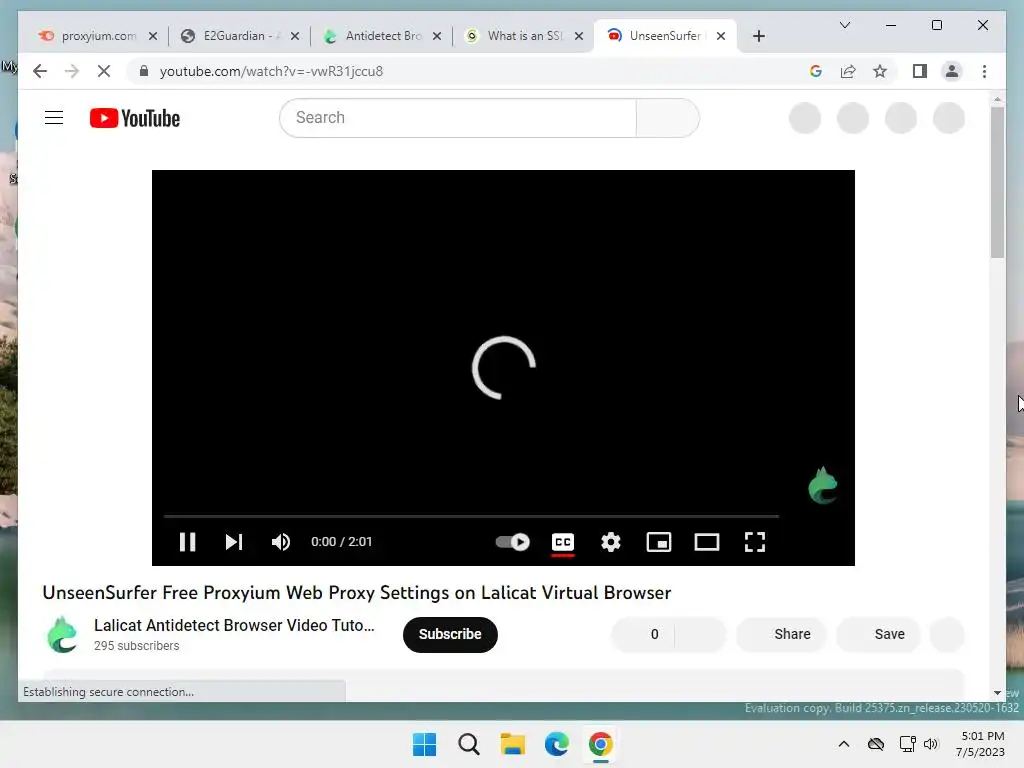
Task: Click the search submit button beside Search
Action: coord(667,118)
